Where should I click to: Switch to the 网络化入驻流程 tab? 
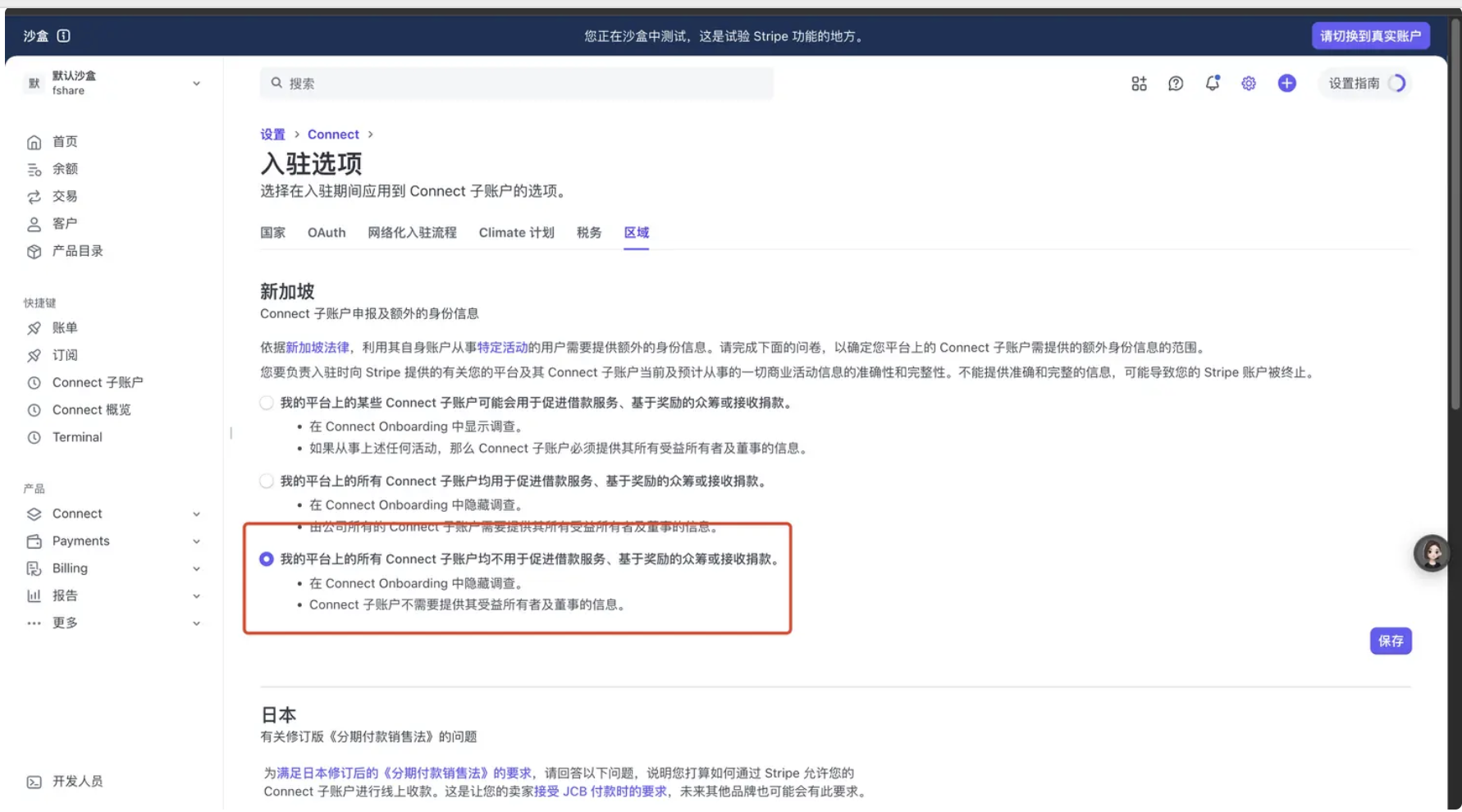(412, 233)
